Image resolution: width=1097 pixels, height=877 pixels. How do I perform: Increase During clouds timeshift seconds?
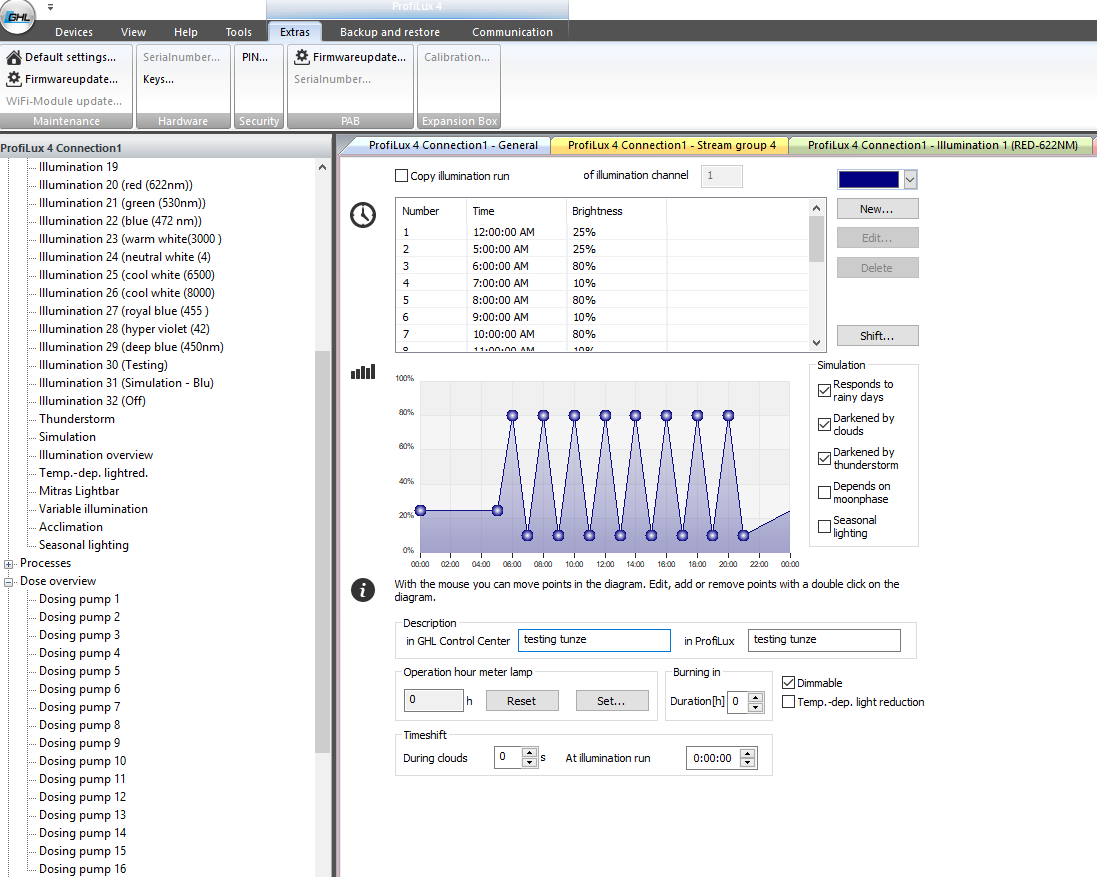click(530, 753)
